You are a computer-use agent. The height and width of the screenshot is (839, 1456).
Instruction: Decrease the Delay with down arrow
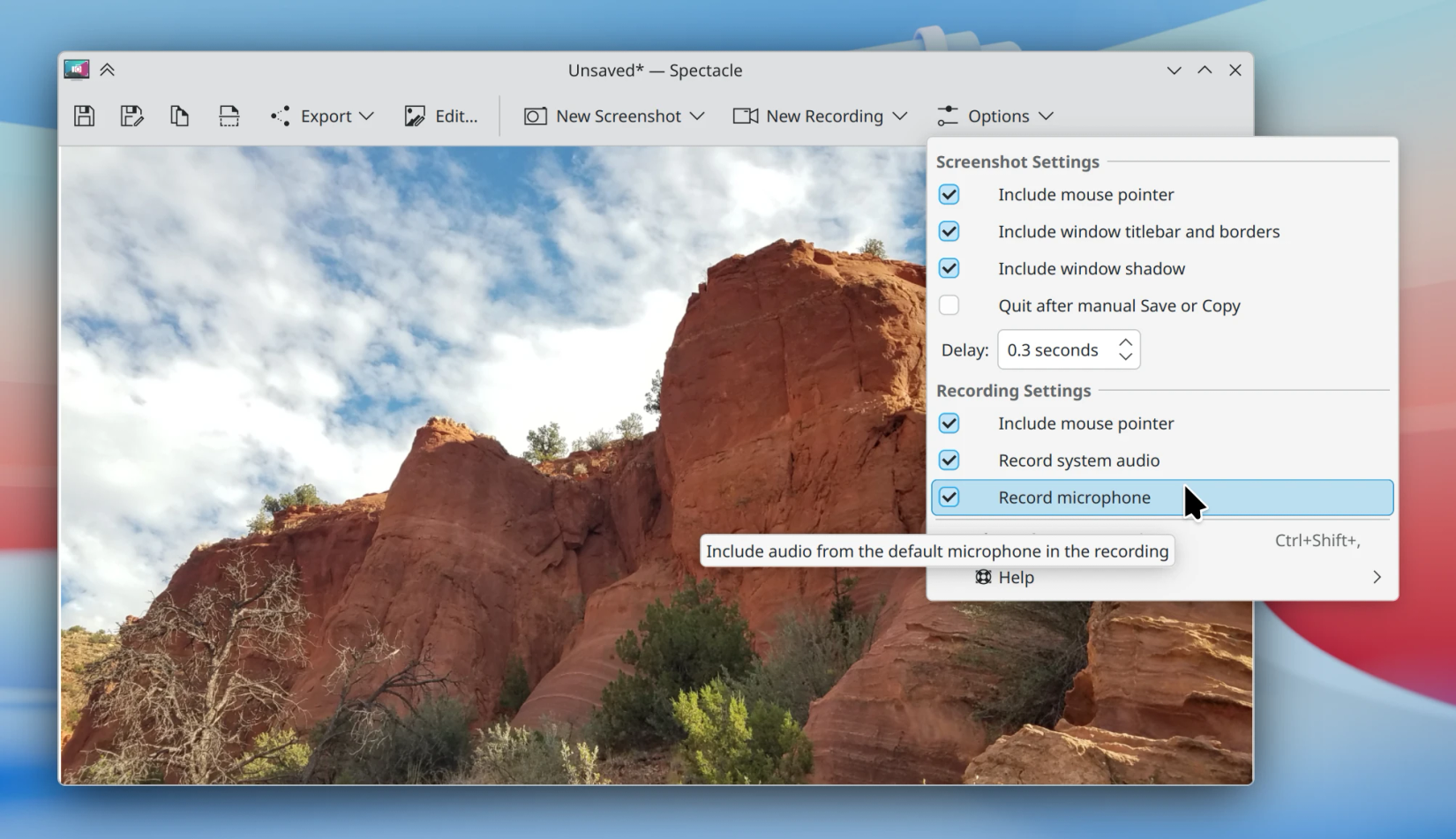point(1126,356)
